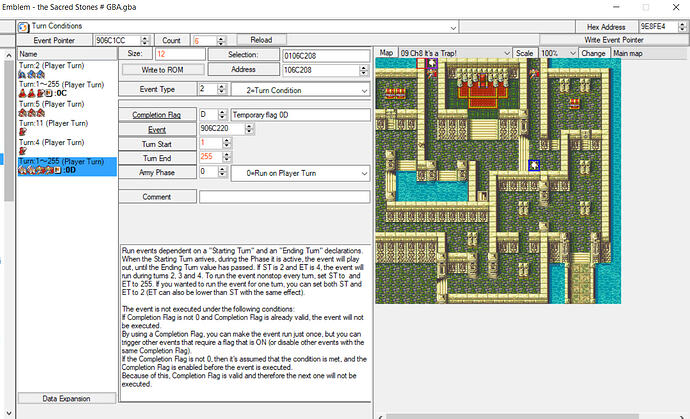This screenshot has height=419, width=690.
Task: Increment the Address 106C208 stepper
Action: tap(363, 67)
